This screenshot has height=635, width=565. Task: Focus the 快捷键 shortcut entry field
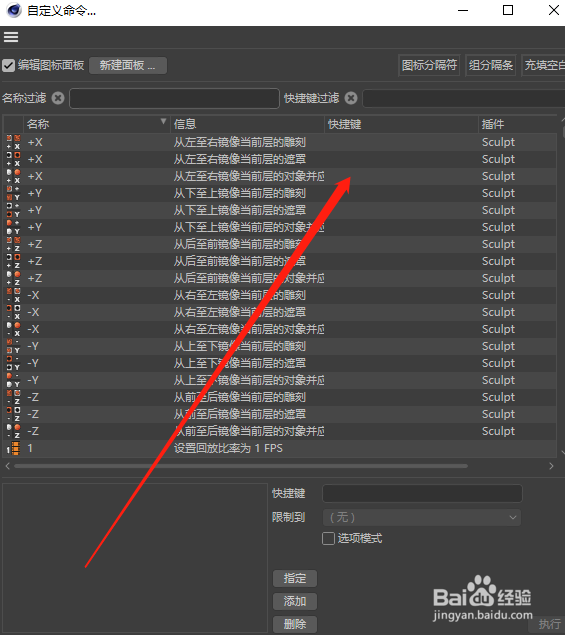[422, 493]
